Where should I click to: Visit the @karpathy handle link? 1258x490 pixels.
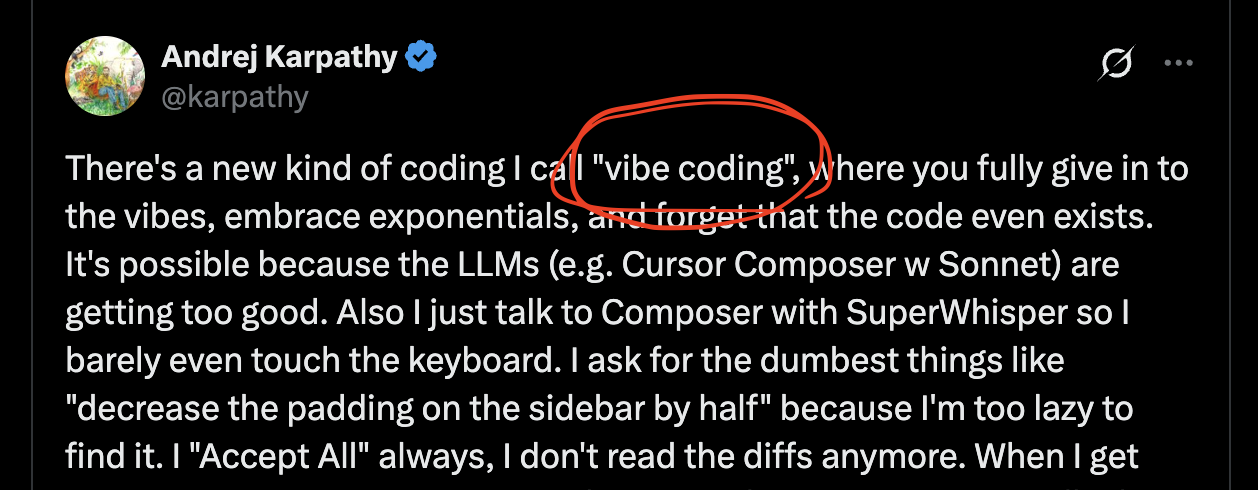coord(235,97)
